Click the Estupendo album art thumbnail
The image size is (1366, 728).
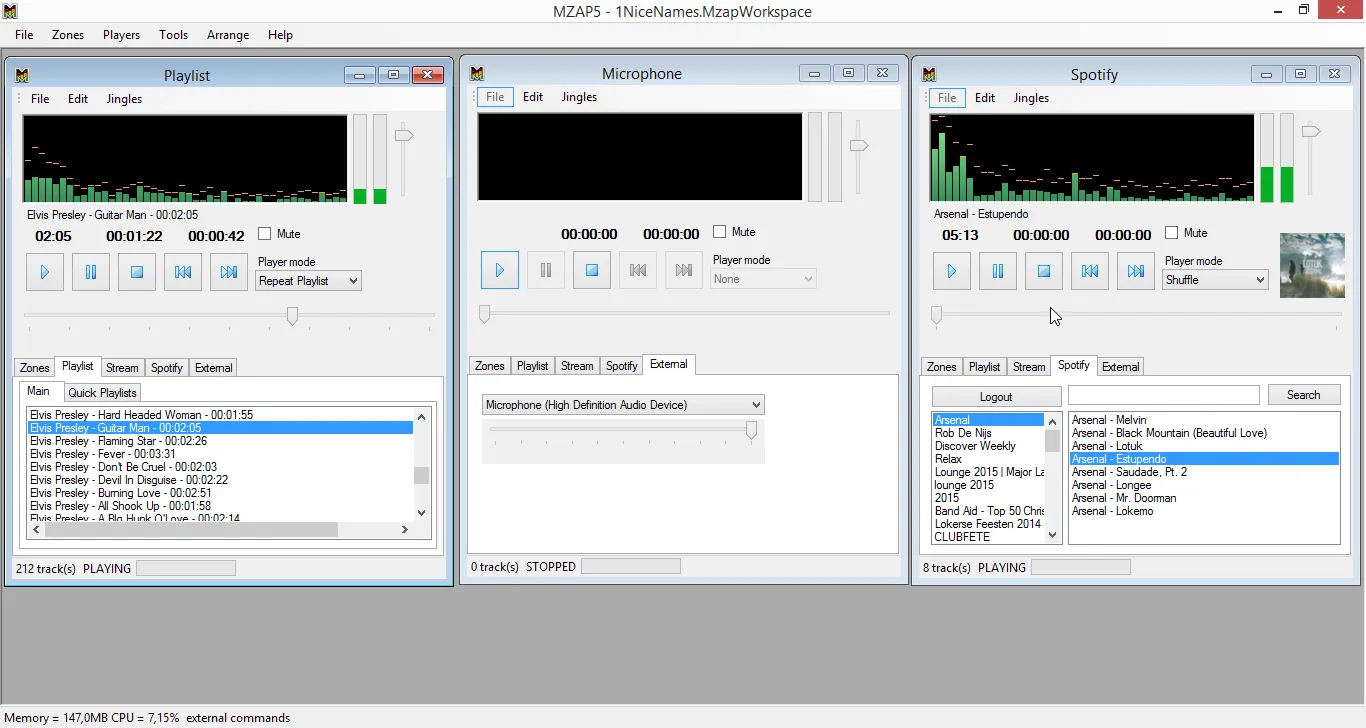pos(1312,265)
